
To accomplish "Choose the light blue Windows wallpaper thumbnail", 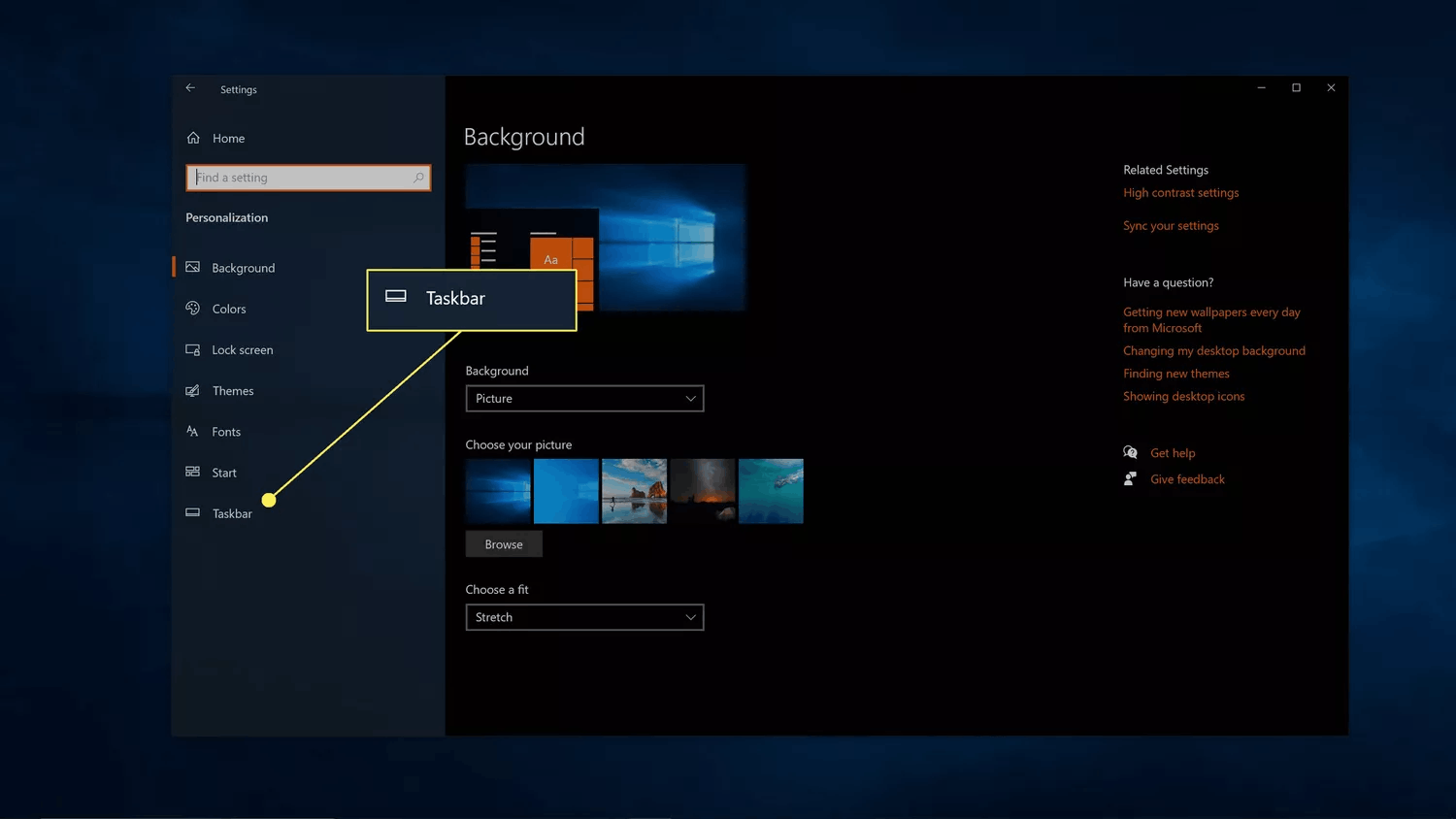I will (566, 491).
